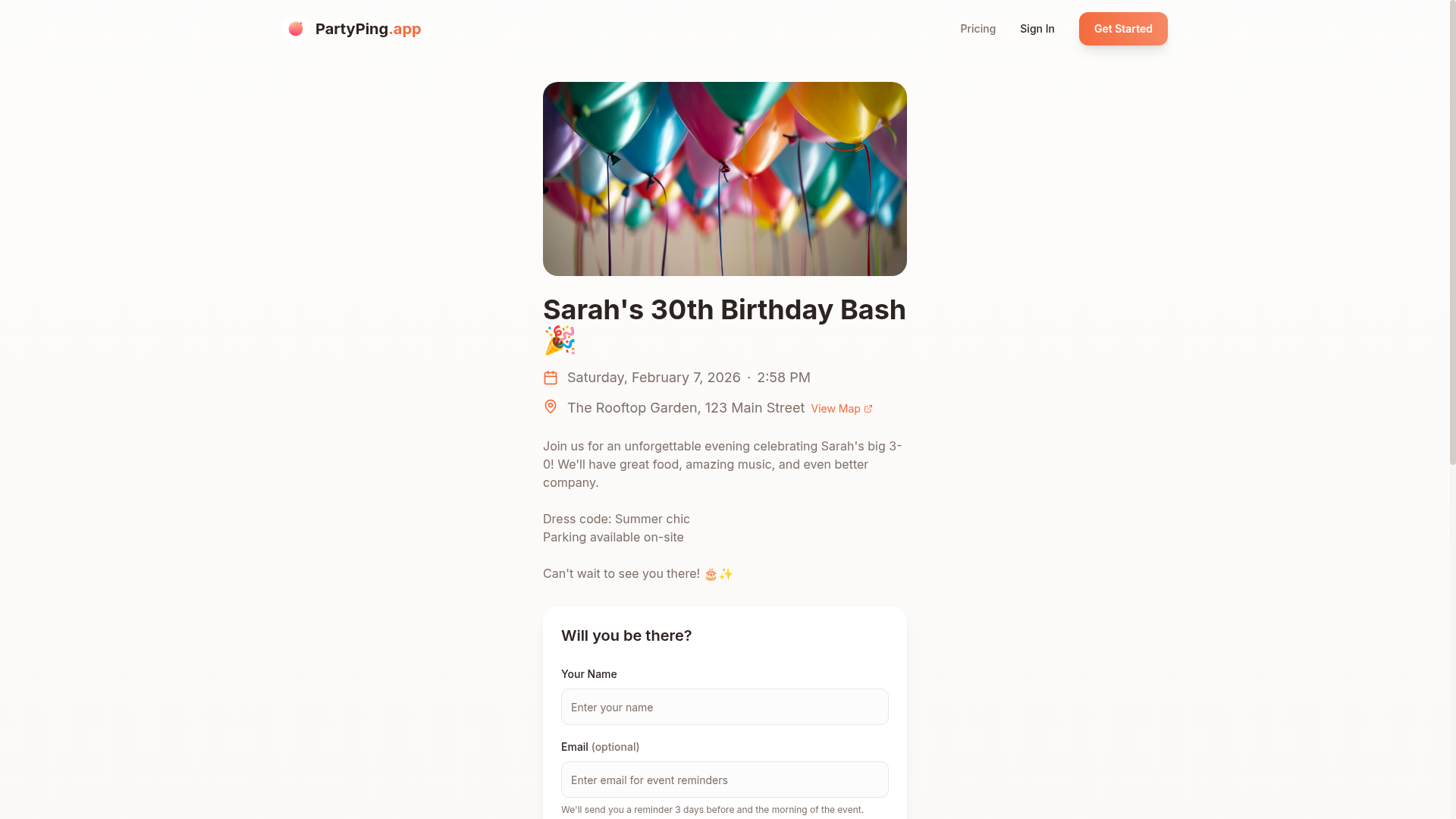
Task: Click the balloon cover image
Action: [x=724, y=179]
